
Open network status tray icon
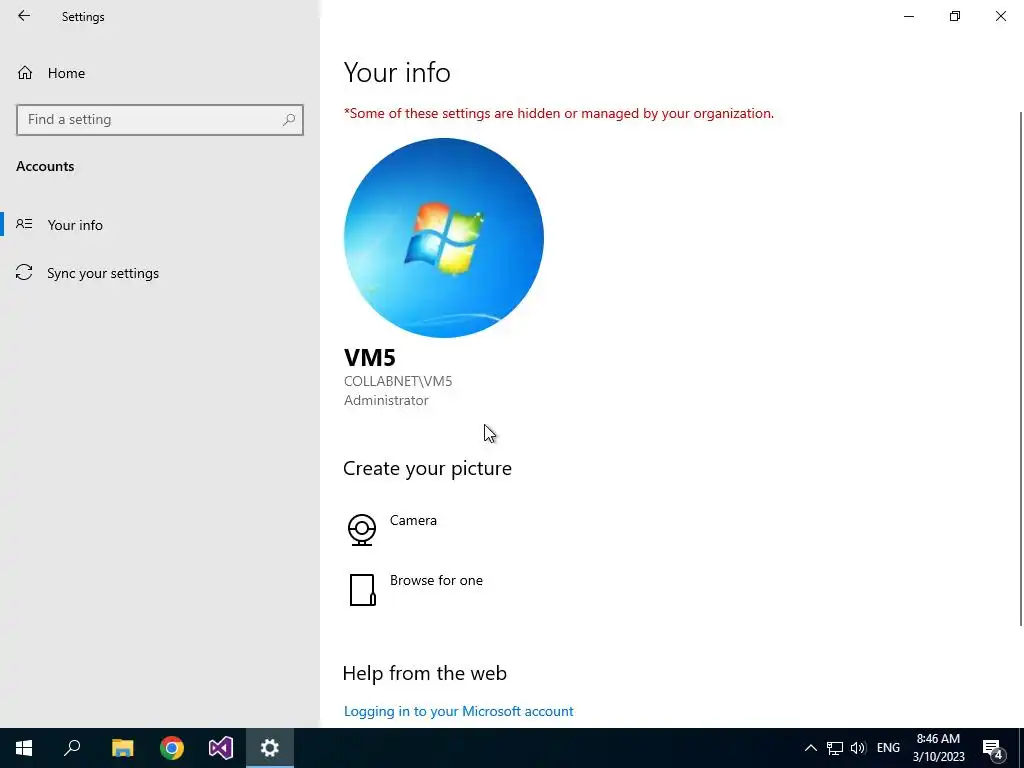click(835, 748)
